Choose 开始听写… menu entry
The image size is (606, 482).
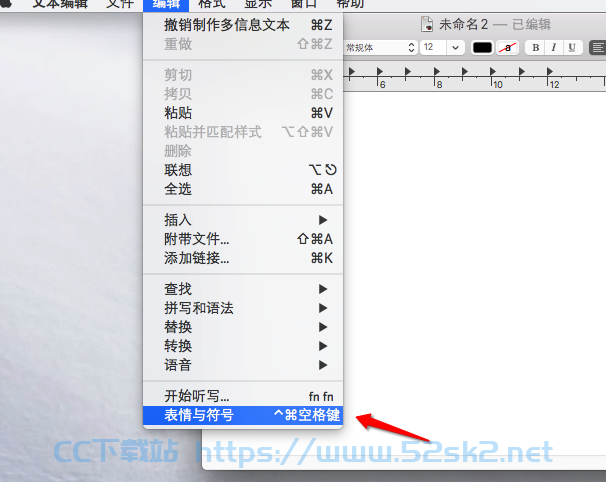[243, 396]
